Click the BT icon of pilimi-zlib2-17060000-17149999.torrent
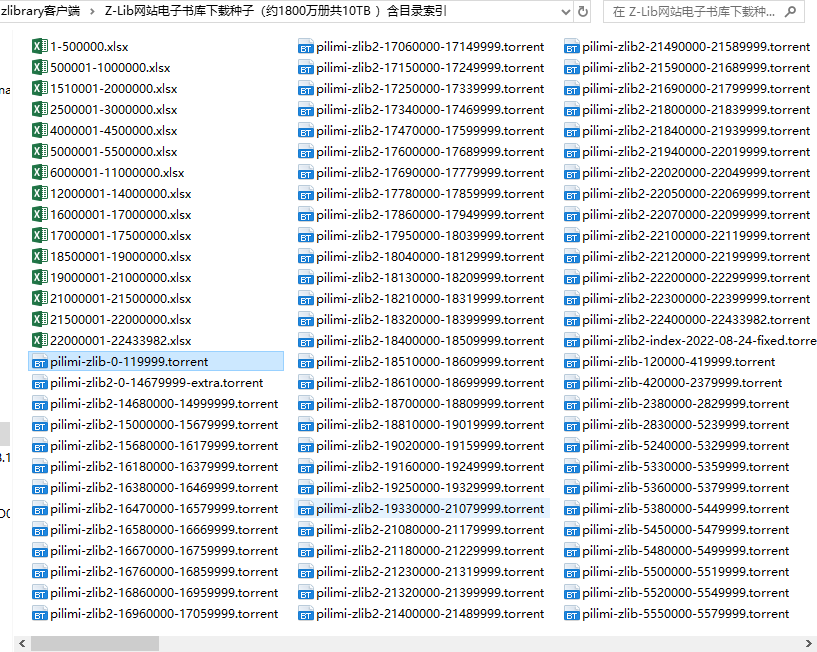The height and width of the screenshot is (652, 817). click(x=306, y=47)
